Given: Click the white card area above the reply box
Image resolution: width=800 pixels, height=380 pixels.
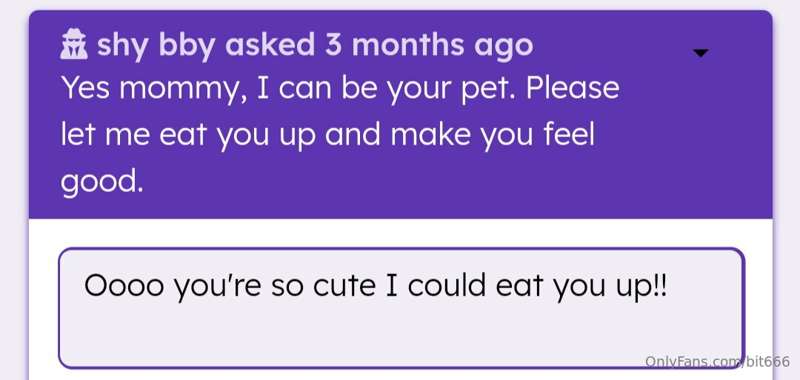Looking at the screenshot, I should [401, 234].
